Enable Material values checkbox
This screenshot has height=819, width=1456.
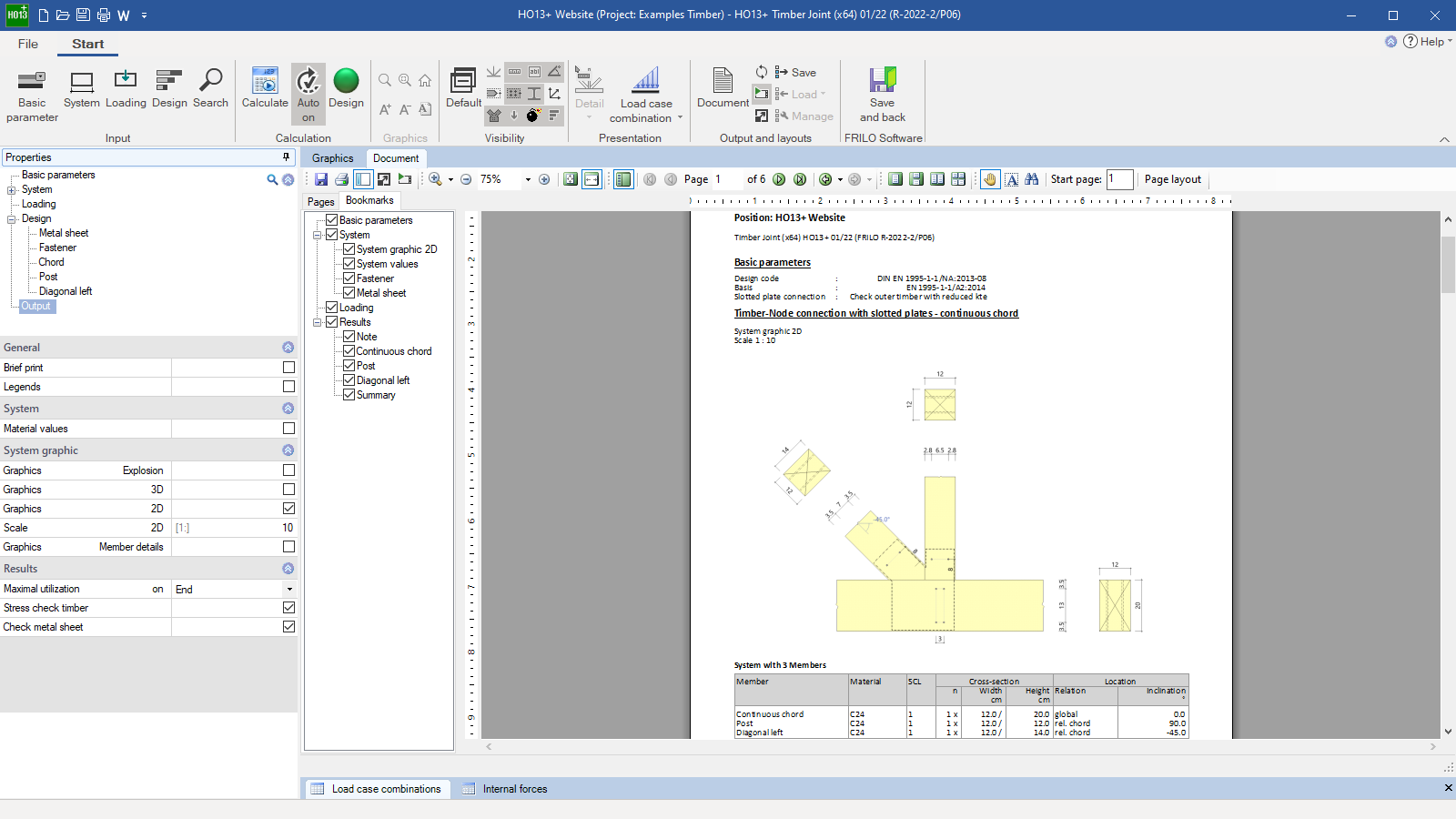click(x=288, y=429)
